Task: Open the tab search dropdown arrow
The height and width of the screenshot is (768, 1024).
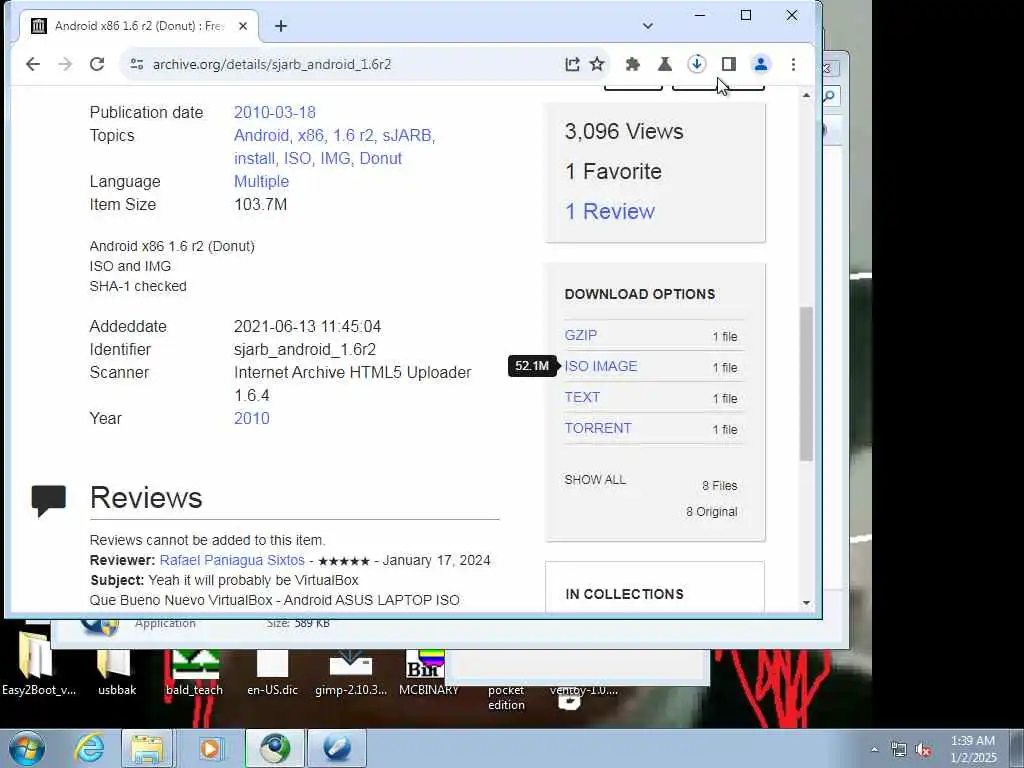Action: click(x=647, y=25)
